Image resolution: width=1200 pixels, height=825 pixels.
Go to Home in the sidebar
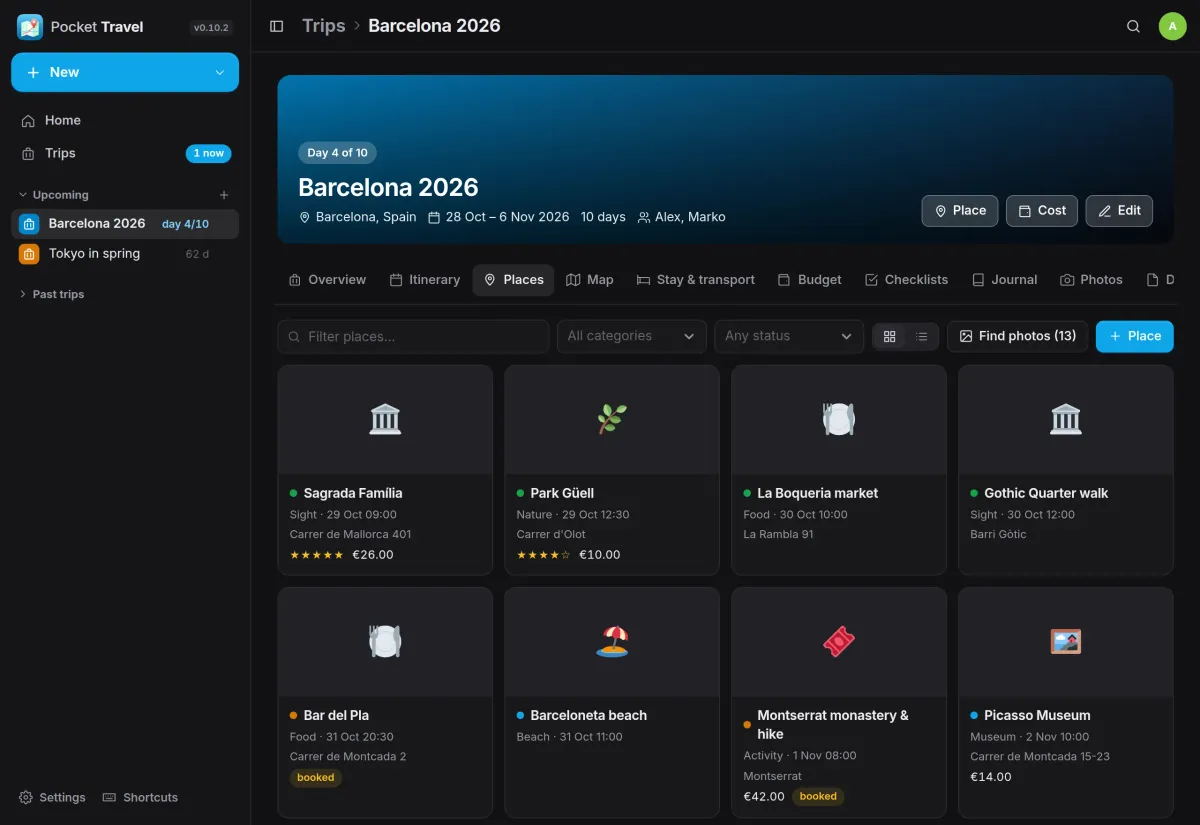[x=125, y=121]
